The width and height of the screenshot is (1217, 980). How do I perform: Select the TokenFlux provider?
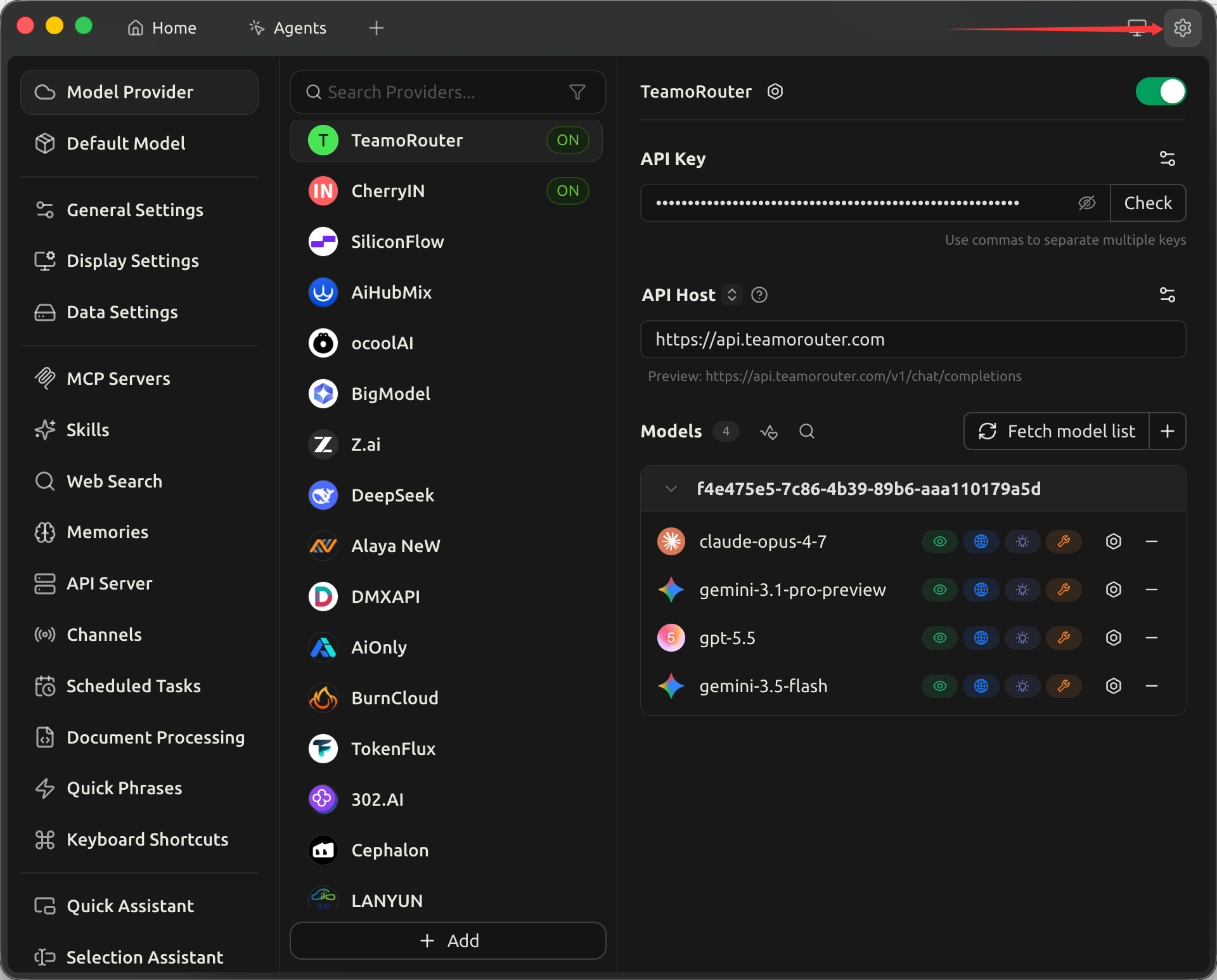tap(446, 749)
